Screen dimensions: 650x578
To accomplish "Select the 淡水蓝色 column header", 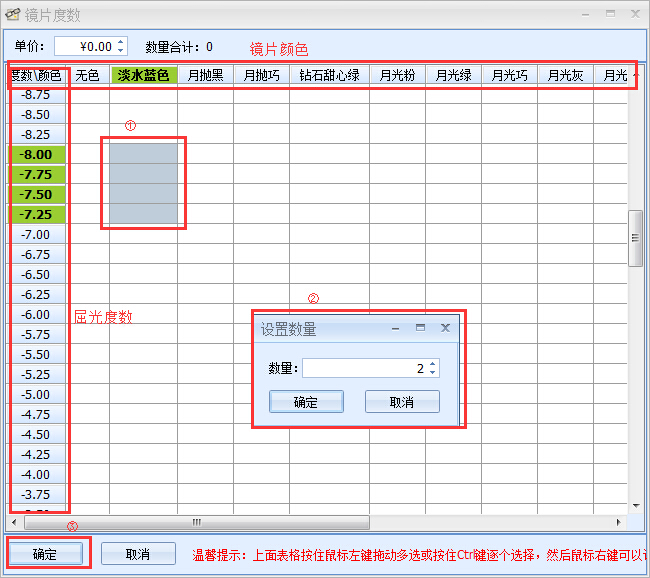I will (143, 75).
